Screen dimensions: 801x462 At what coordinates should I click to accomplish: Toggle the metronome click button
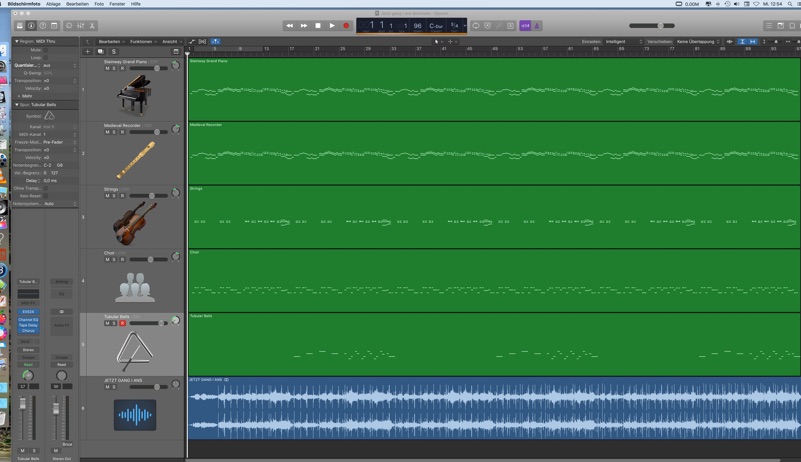[537, 26]
